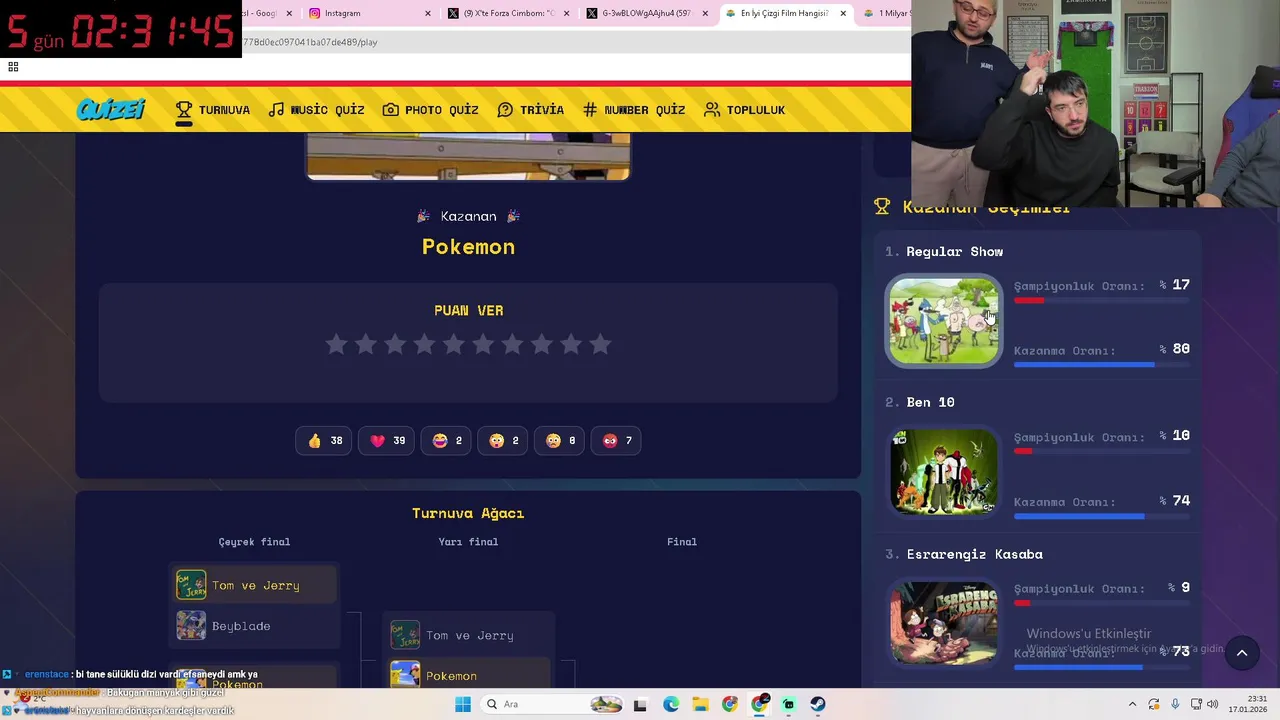Open Microsoft Edge from taskbar
This screenshot has height=720, width=1280.
pyautogui.click(x=671, y=704)
